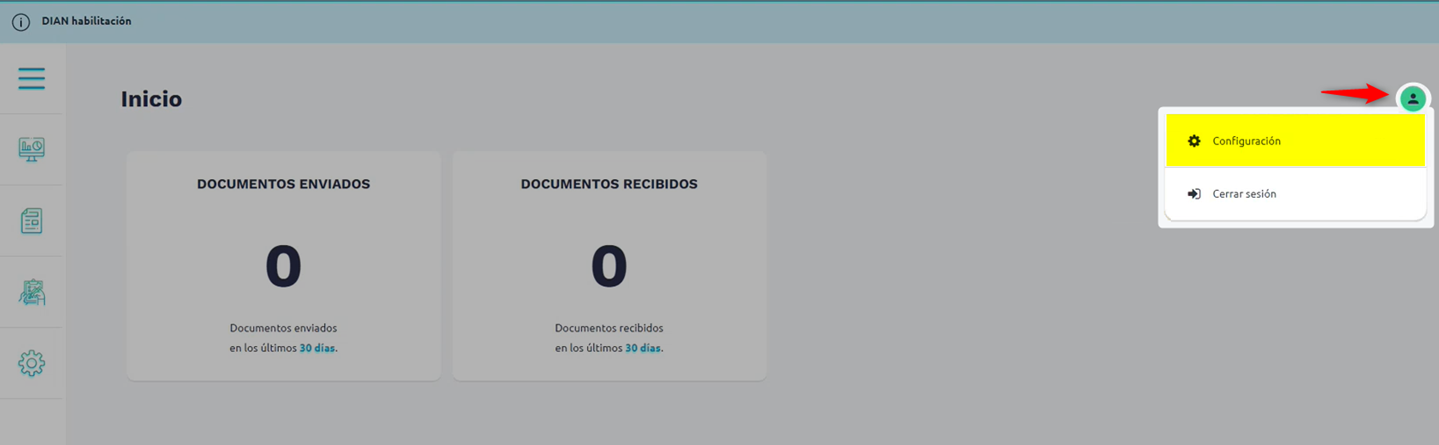This screenshot has height=445, width=1439.
Task: Click the zero count in Documentos Recibidos
Action: 609,267
